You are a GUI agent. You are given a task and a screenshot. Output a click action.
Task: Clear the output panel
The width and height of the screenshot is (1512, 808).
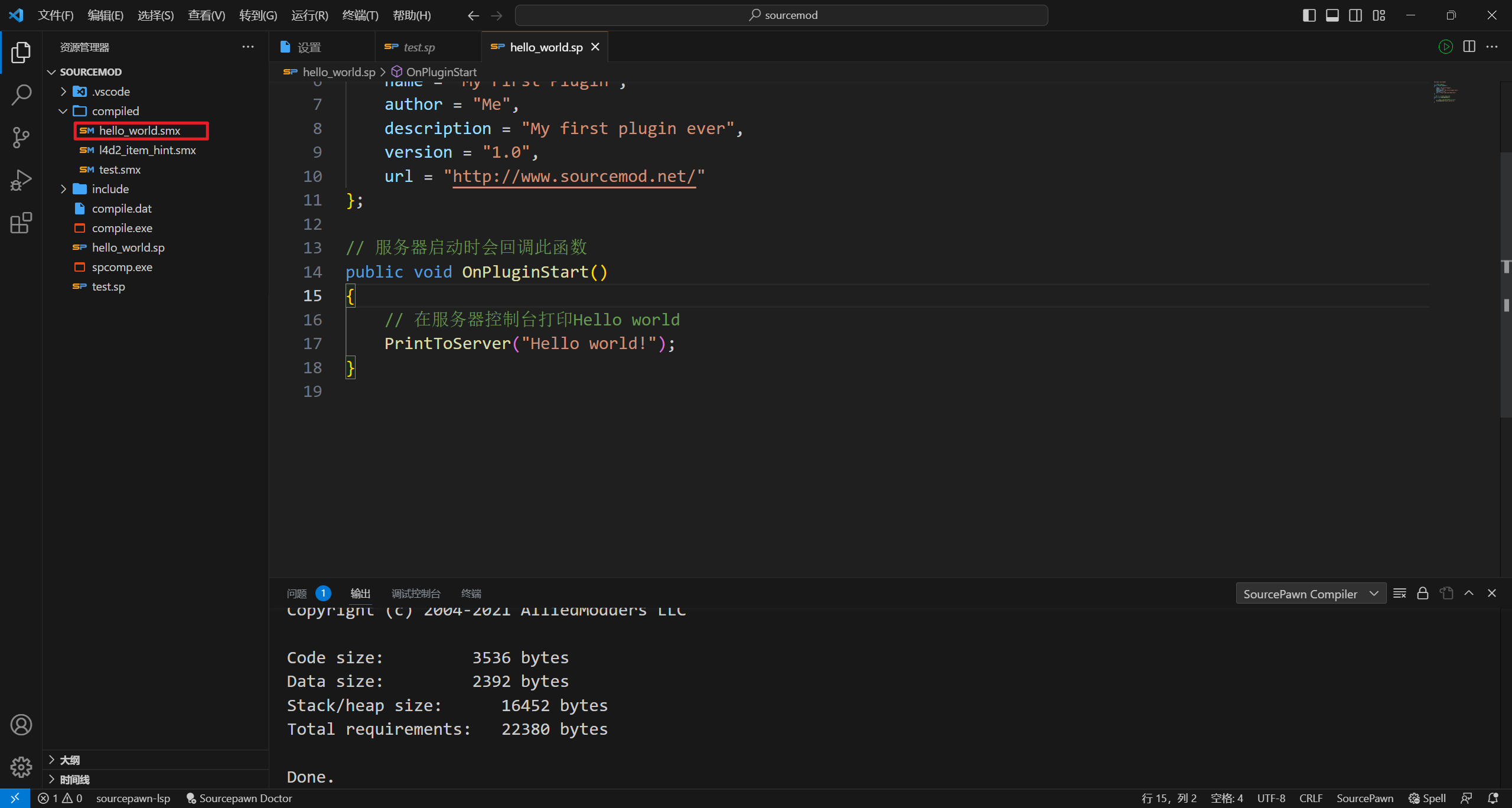1399,593
